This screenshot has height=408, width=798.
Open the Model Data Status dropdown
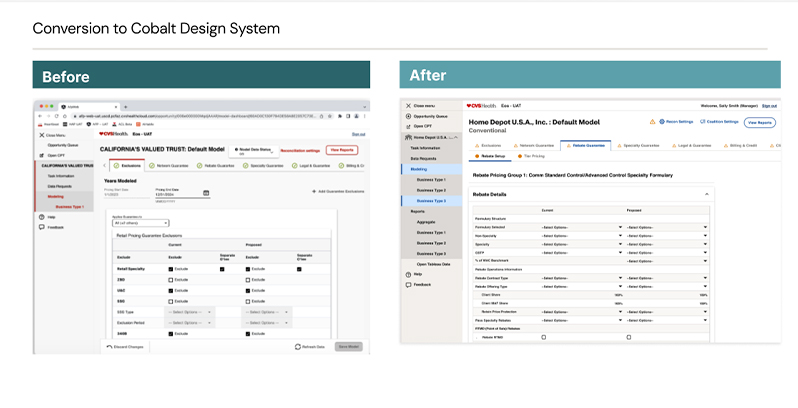[x=253, y=151]
